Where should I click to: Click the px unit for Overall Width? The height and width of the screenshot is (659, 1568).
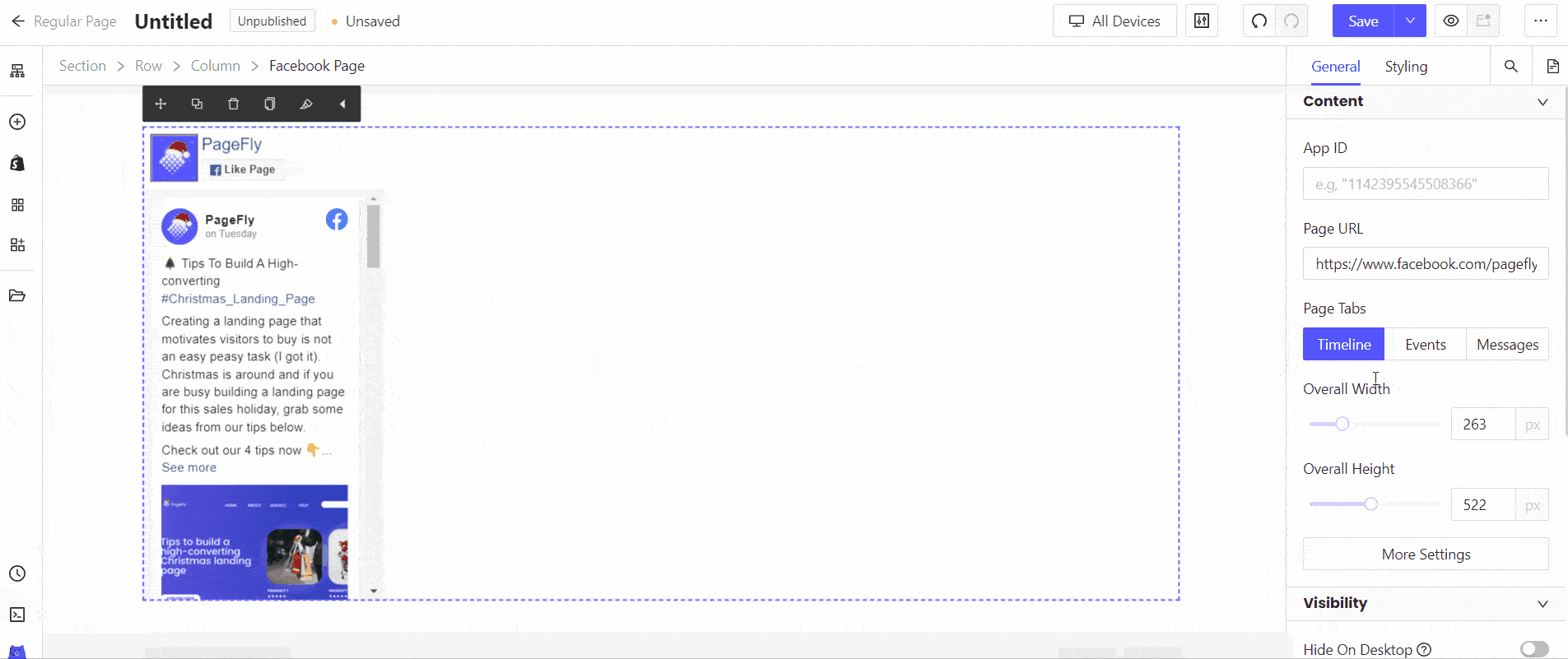click(1533, 425)
